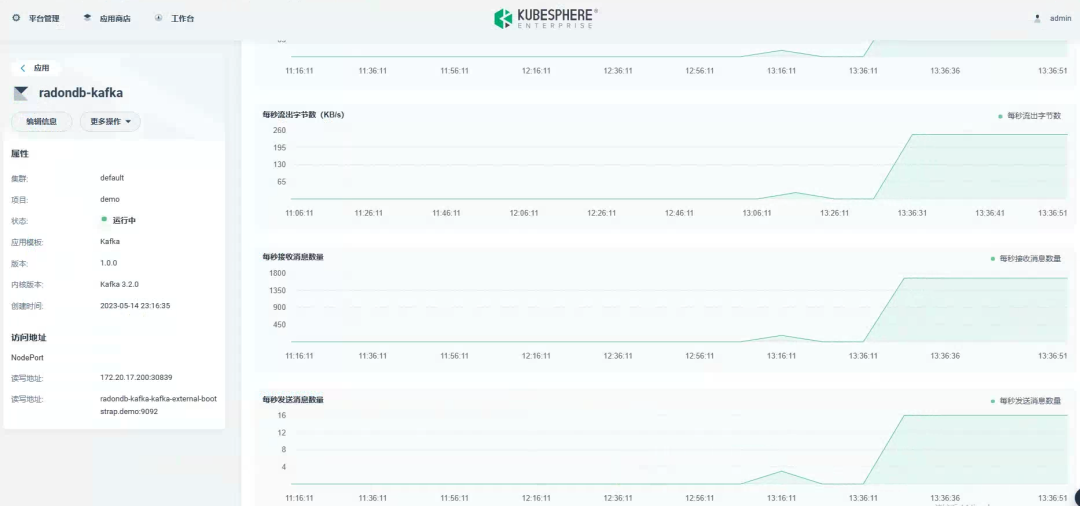Click the 运行中 status text
Viewport: 1080px width, 506px height.
point(125,220)
